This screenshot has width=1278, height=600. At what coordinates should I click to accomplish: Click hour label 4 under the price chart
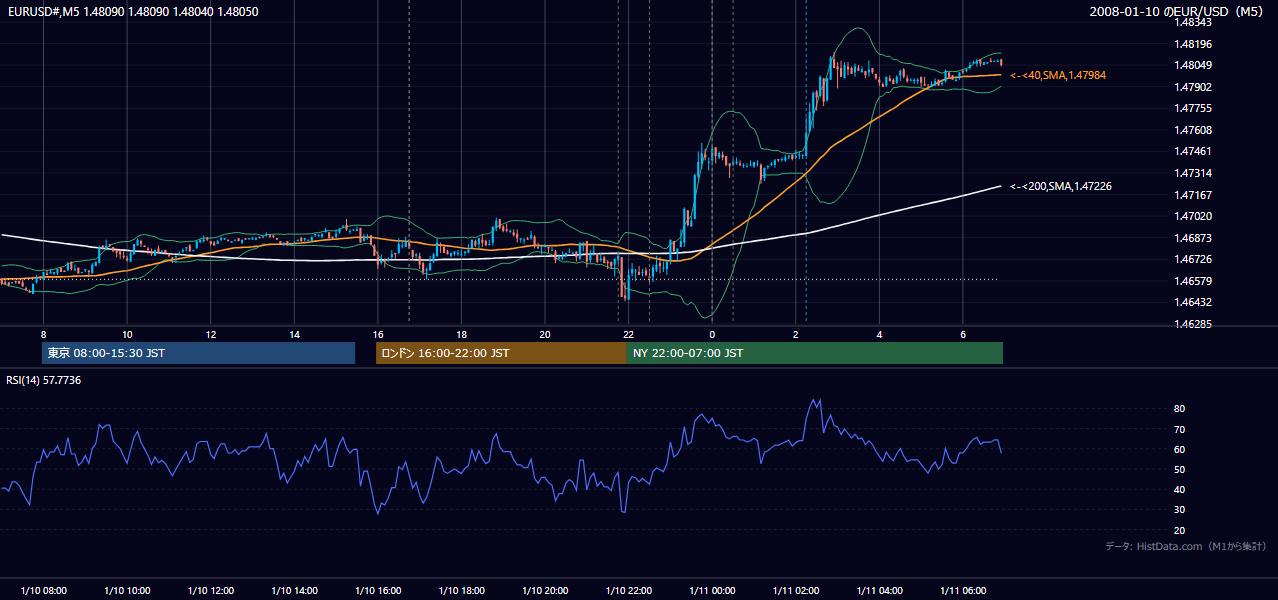879,334
